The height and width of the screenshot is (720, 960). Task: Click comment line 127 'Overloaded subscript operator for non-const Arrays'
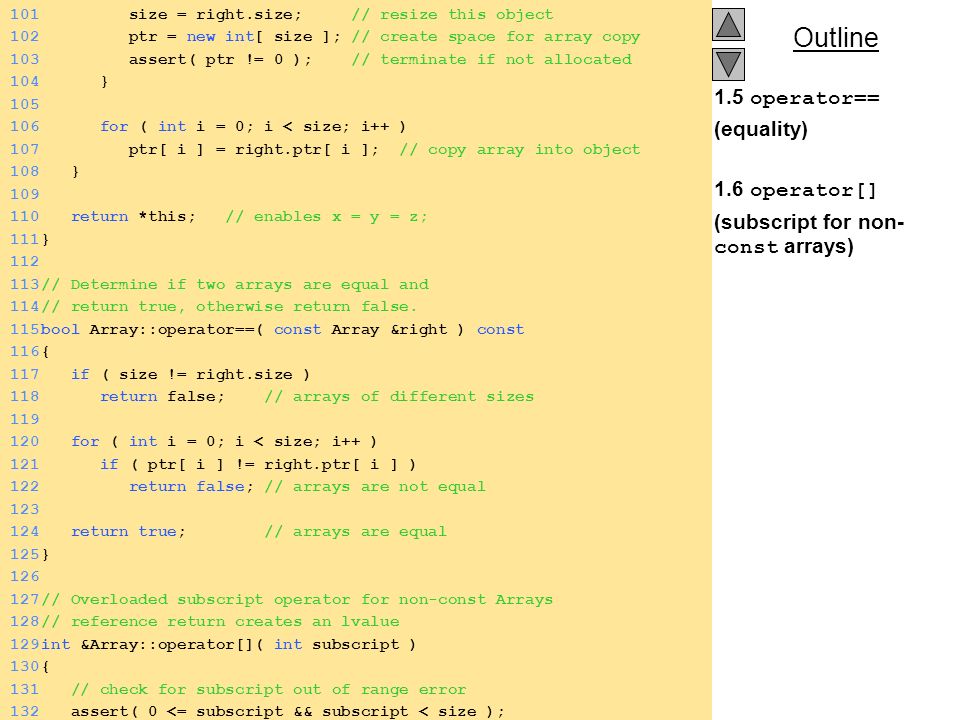pyautogui.click(x=312, y=599)
